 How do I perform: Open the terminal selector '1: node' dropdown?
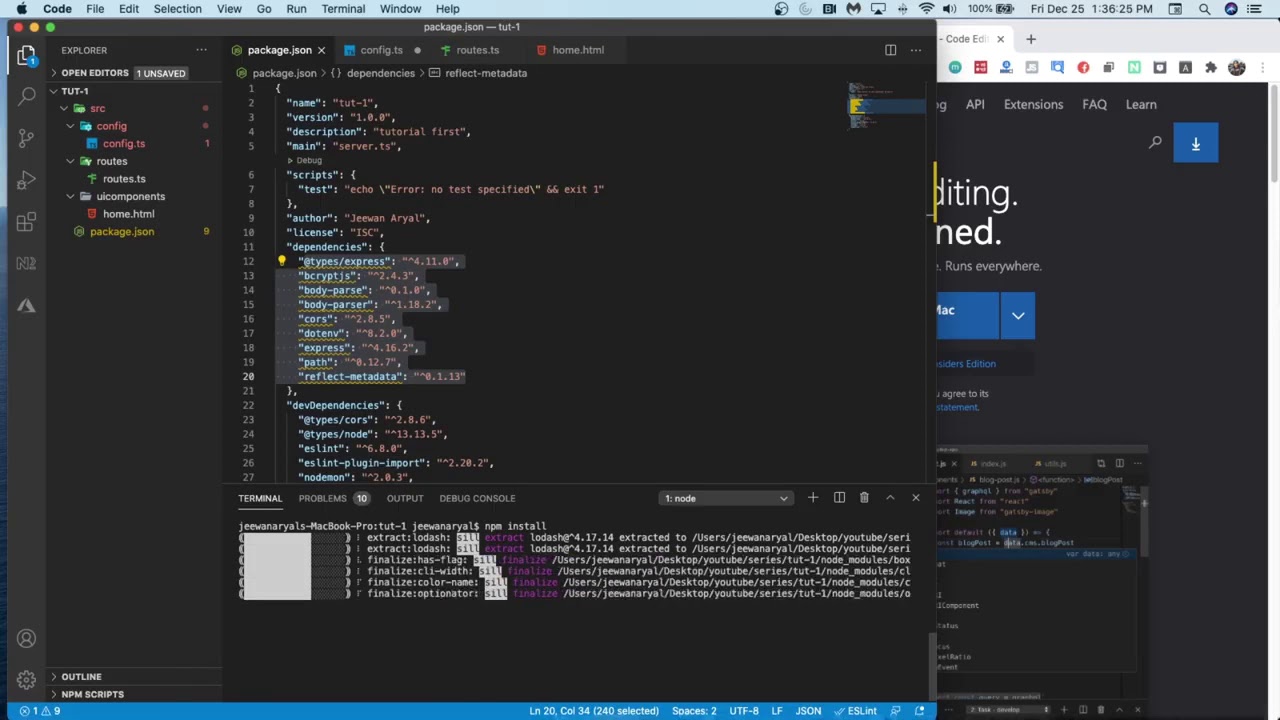tap(726, 498)
